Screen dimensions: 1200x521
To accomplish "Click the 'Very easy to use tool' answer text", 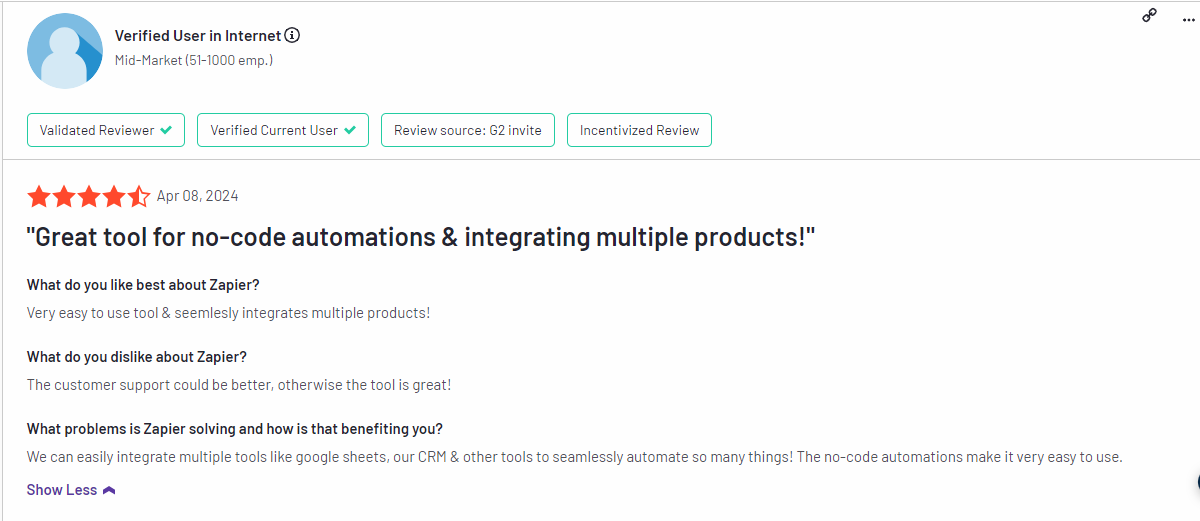I will (229, 313).
